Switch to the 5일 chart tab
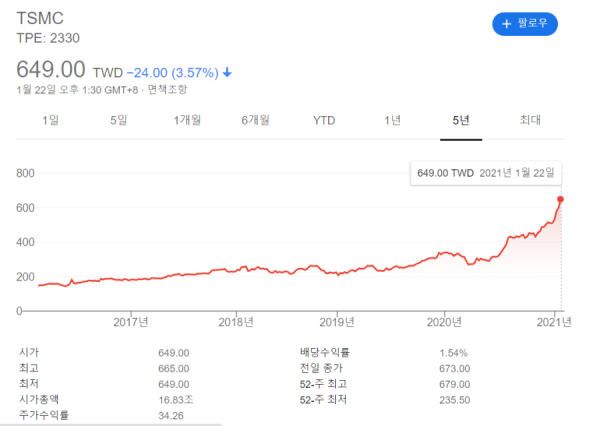Image resolution: width=600 pixels, height=426 pixels. pos(118,120)
